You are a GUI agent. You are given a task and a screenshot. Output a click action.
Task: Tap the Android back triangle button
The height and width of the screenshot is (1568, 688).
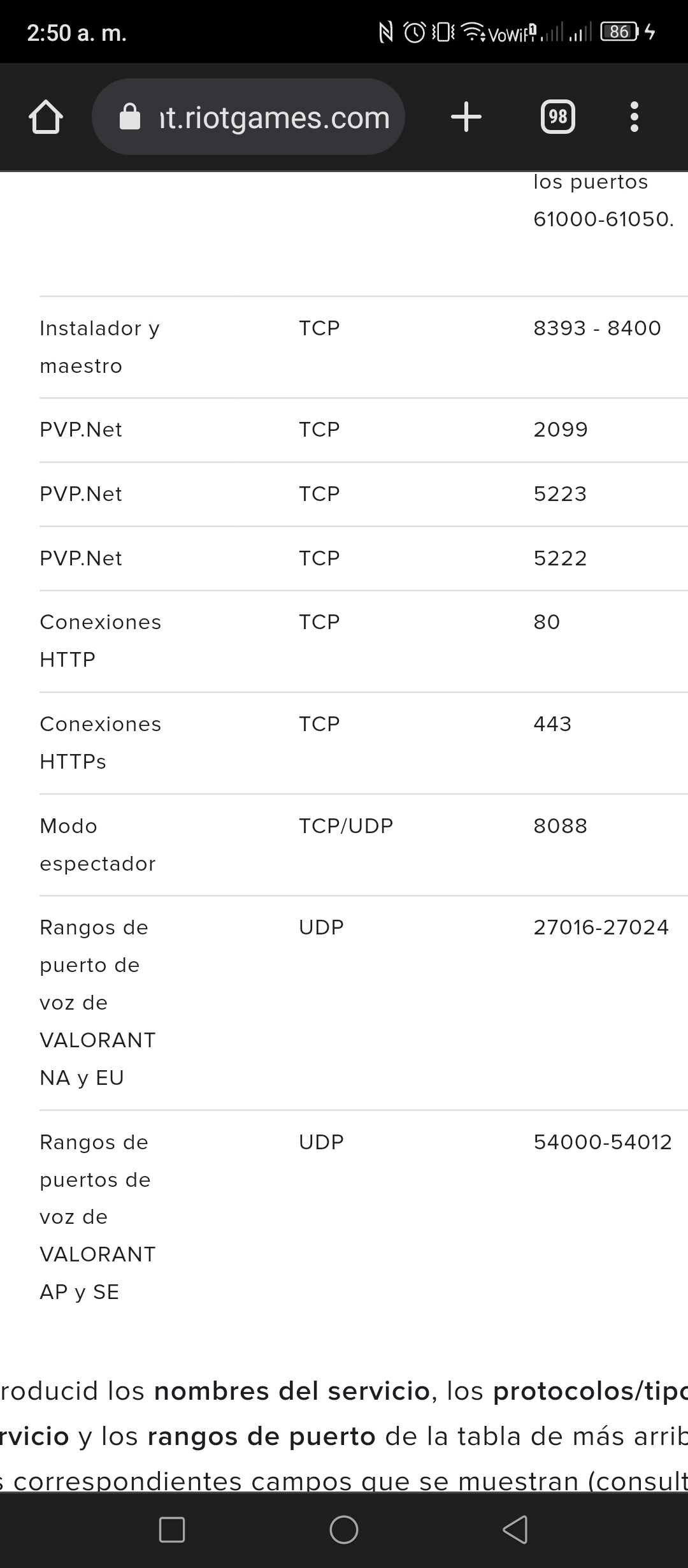515,1529
